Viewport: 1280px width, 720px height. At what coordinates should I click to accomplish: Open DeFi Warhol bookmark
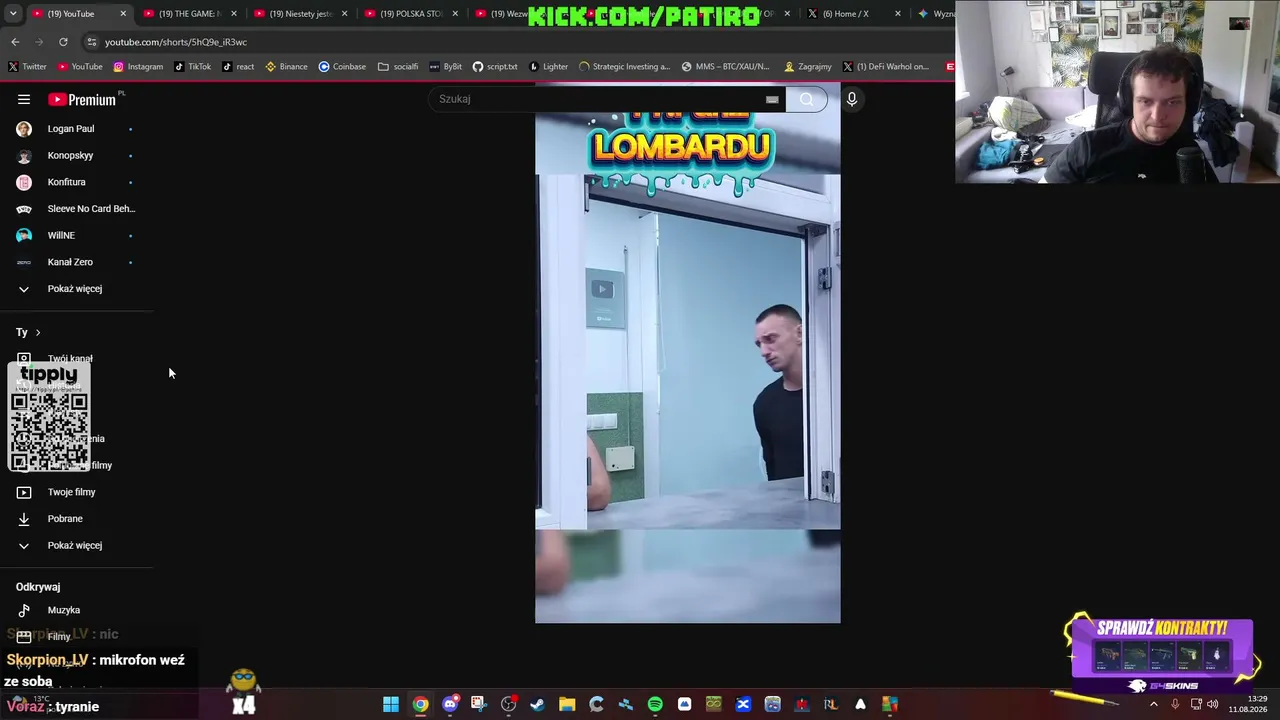[885, 67]
